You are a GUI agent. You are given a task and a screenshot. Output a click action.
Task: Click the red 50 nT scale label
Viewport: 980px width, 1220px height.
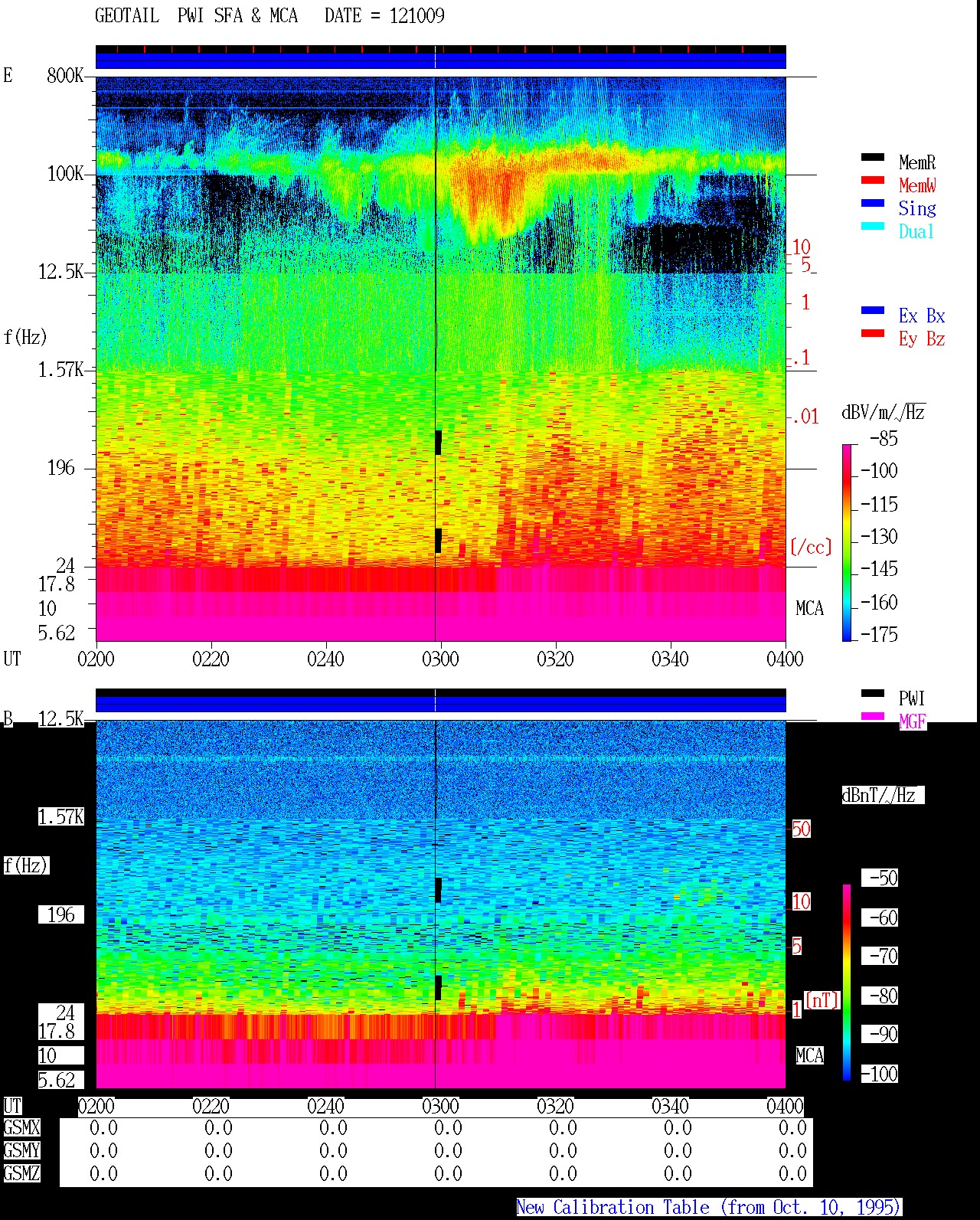pyautogui.click(x=801, y=829)
